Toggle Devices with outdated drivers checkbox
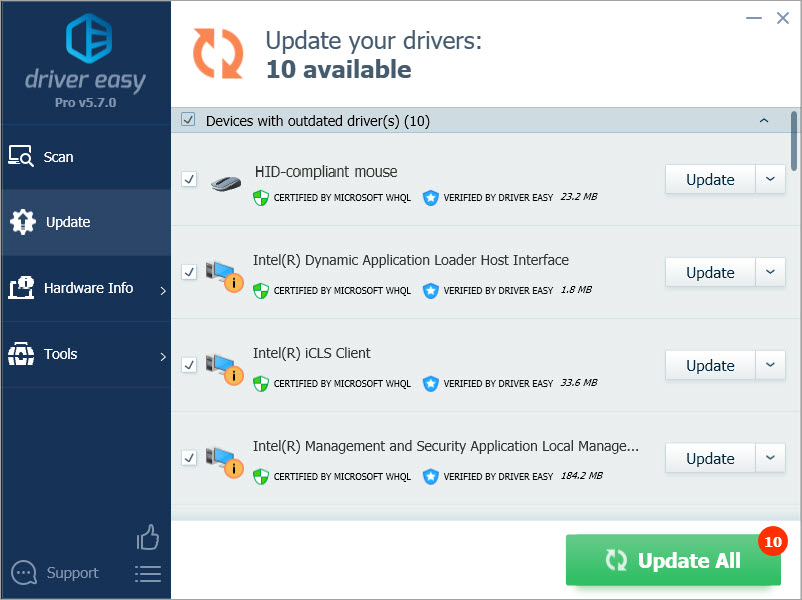The height and width of the screenshot is (600, 802). [x=188, y=121]
